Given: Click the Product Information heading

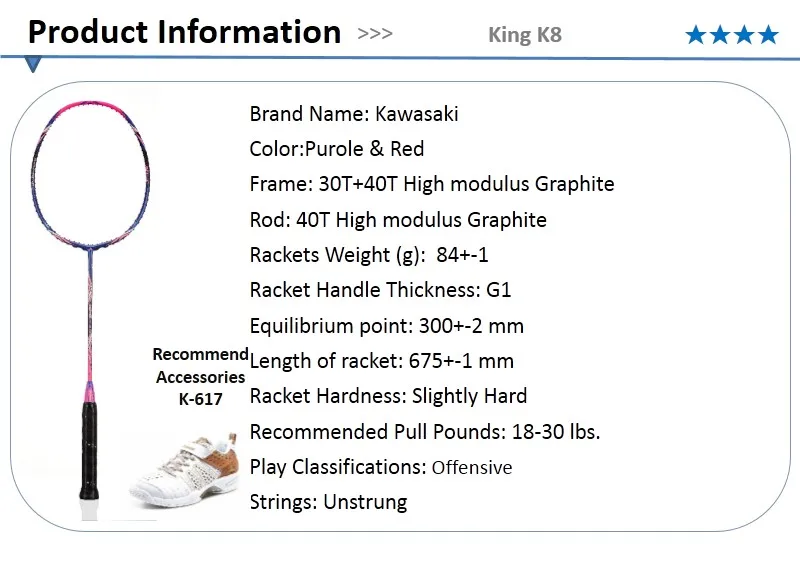Looking at the screenshot, I should pyautogui.click(x=184, y=32).
